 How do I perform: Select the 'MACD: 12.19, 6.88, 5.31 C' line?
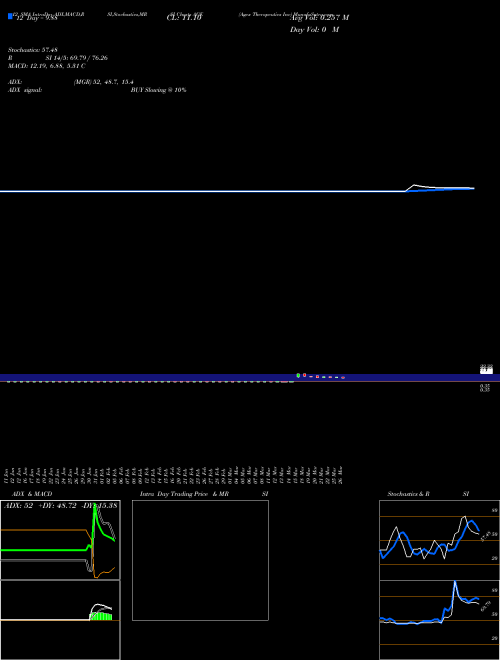[x=47, y=66]
